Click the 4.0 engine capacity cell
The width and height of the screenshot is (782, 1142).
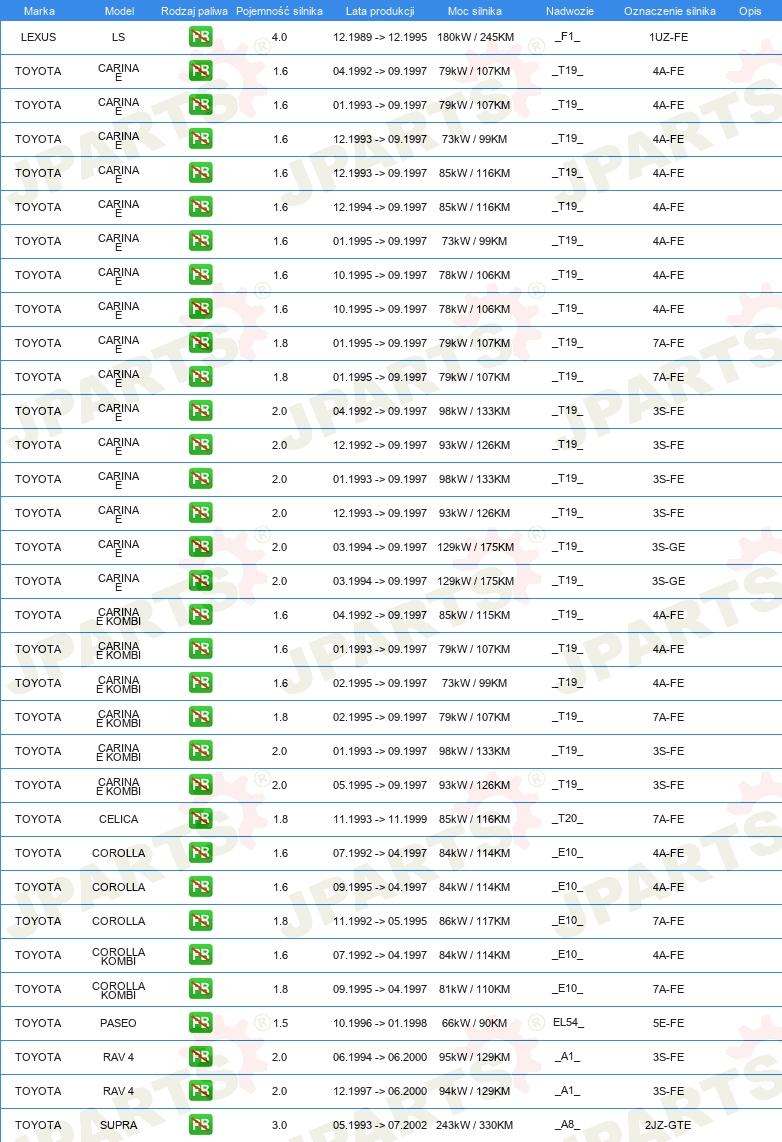point(280,37)
